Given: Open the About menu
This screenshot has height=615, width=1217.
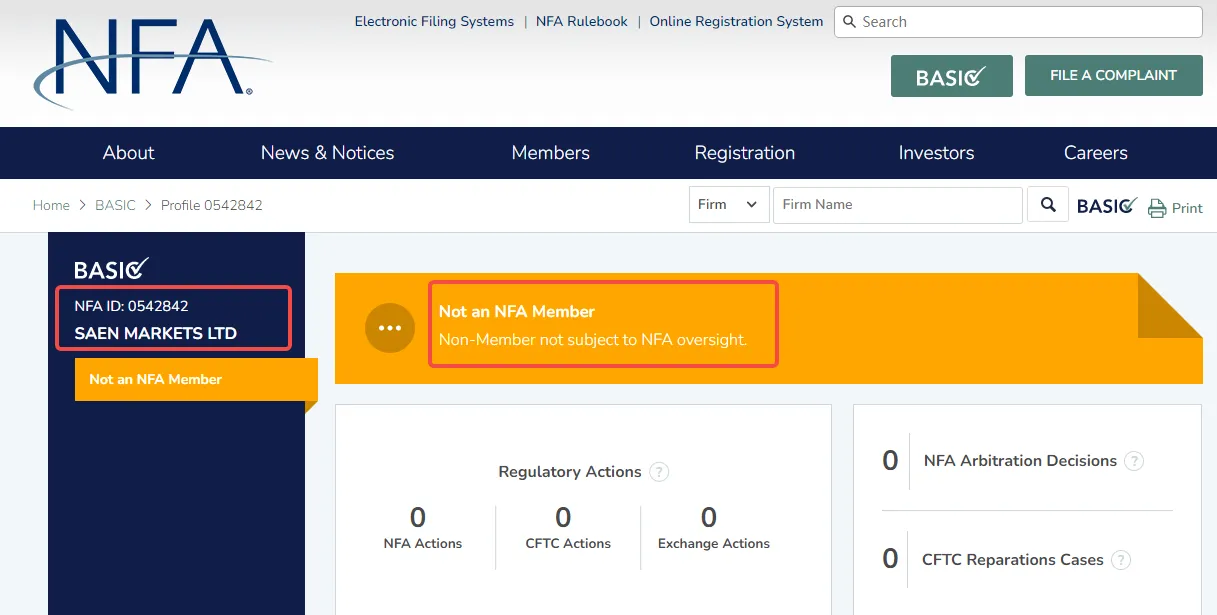Looking at the screenshot, I should tap(129, 153).
